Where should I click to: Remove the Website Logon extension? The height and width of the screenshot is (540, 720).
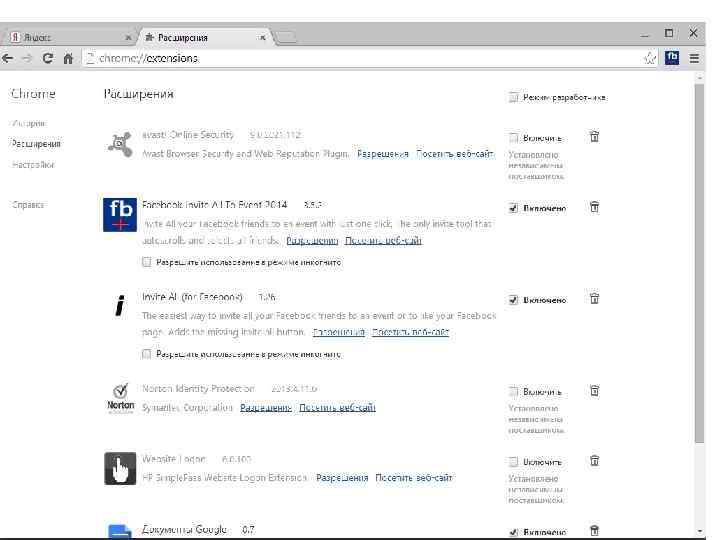pyautogui.click(x=594, y=461)
